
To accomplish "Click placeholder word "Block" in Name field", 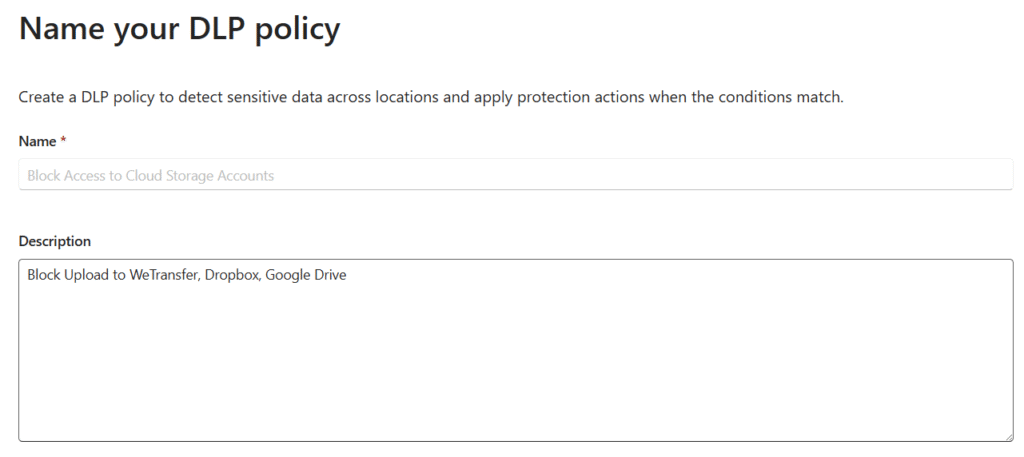I will 44,176.
